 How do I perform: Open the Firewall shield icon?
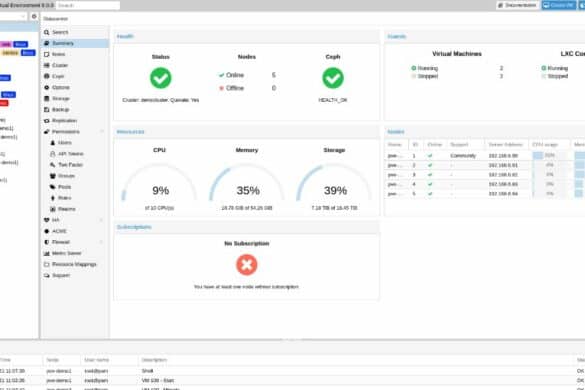pyautogui.click(x=47, y=242)
